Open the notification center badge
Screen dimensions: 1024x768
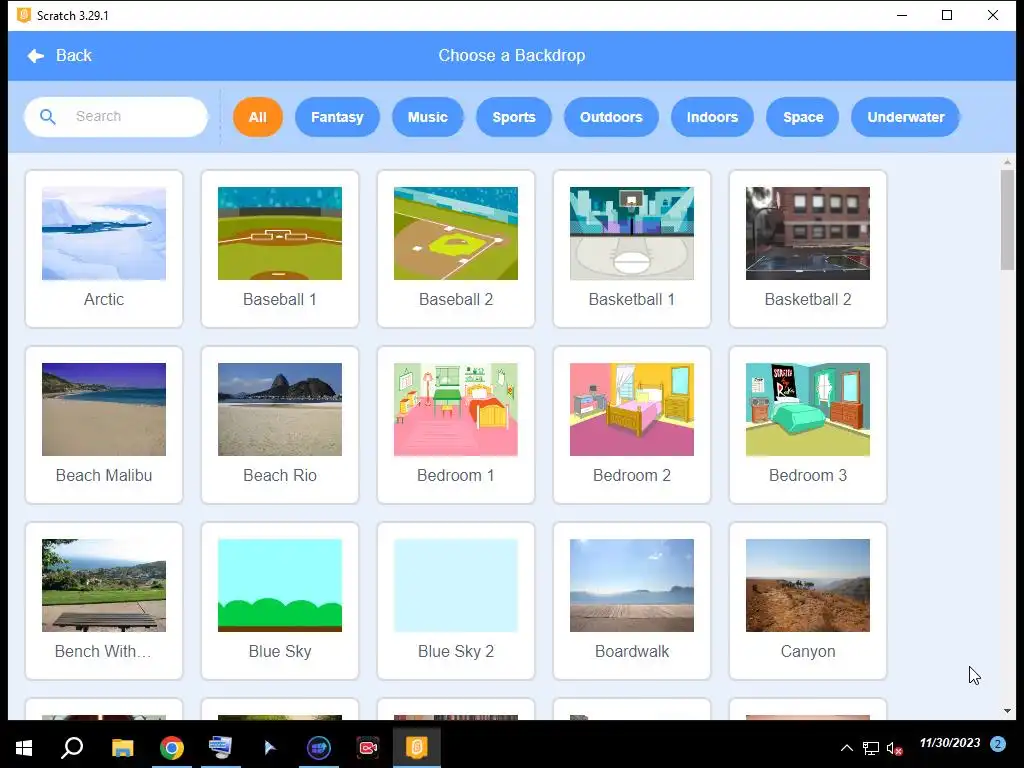click(x=997, y=744)
